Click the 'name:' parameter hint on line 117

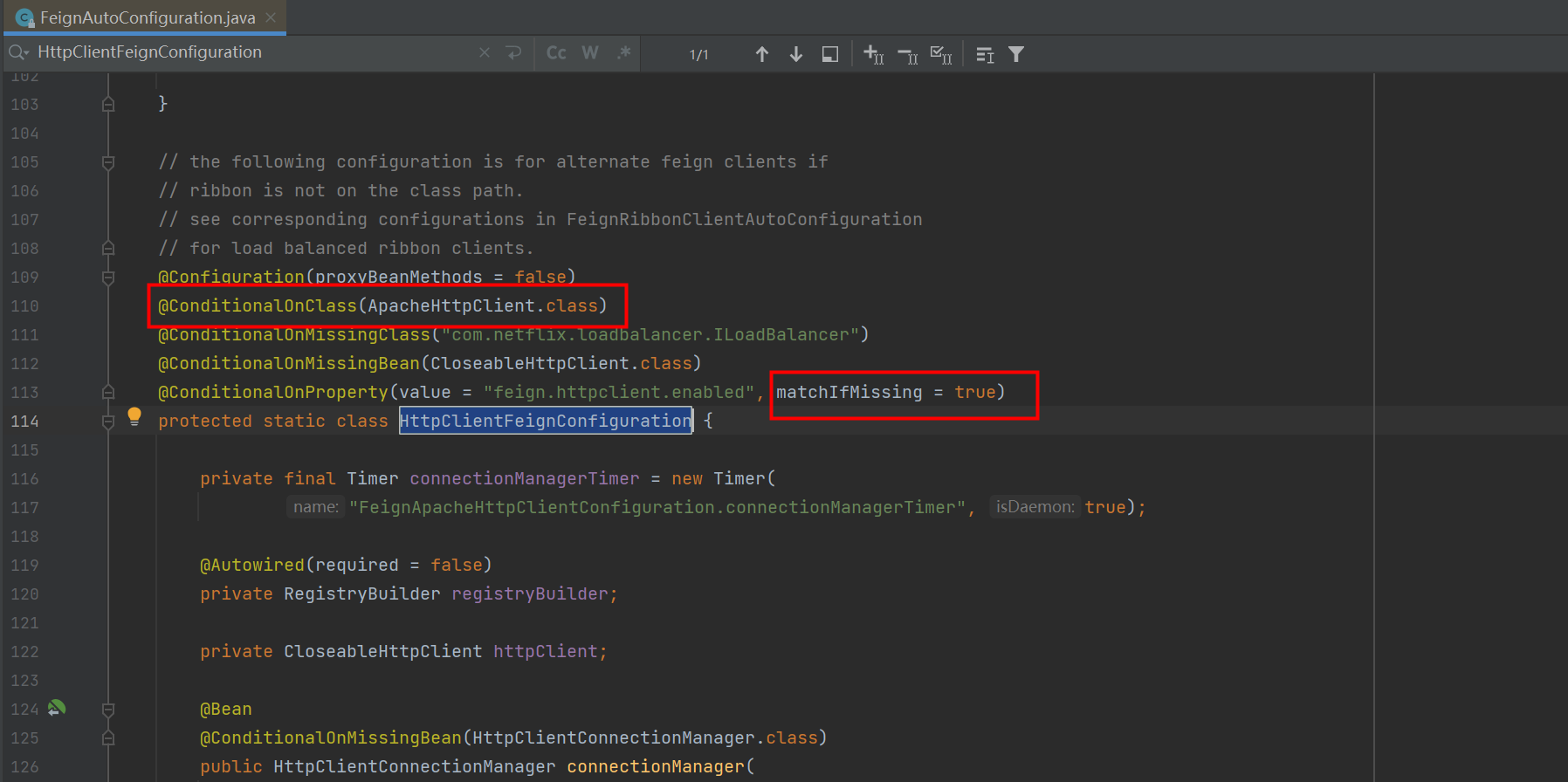(x=316, y=507)
